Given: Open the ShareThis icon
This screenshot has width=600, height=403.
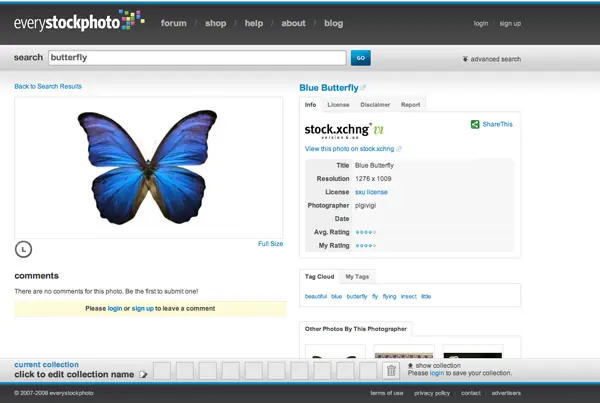Looking at the screenshot, I should 475,124.
